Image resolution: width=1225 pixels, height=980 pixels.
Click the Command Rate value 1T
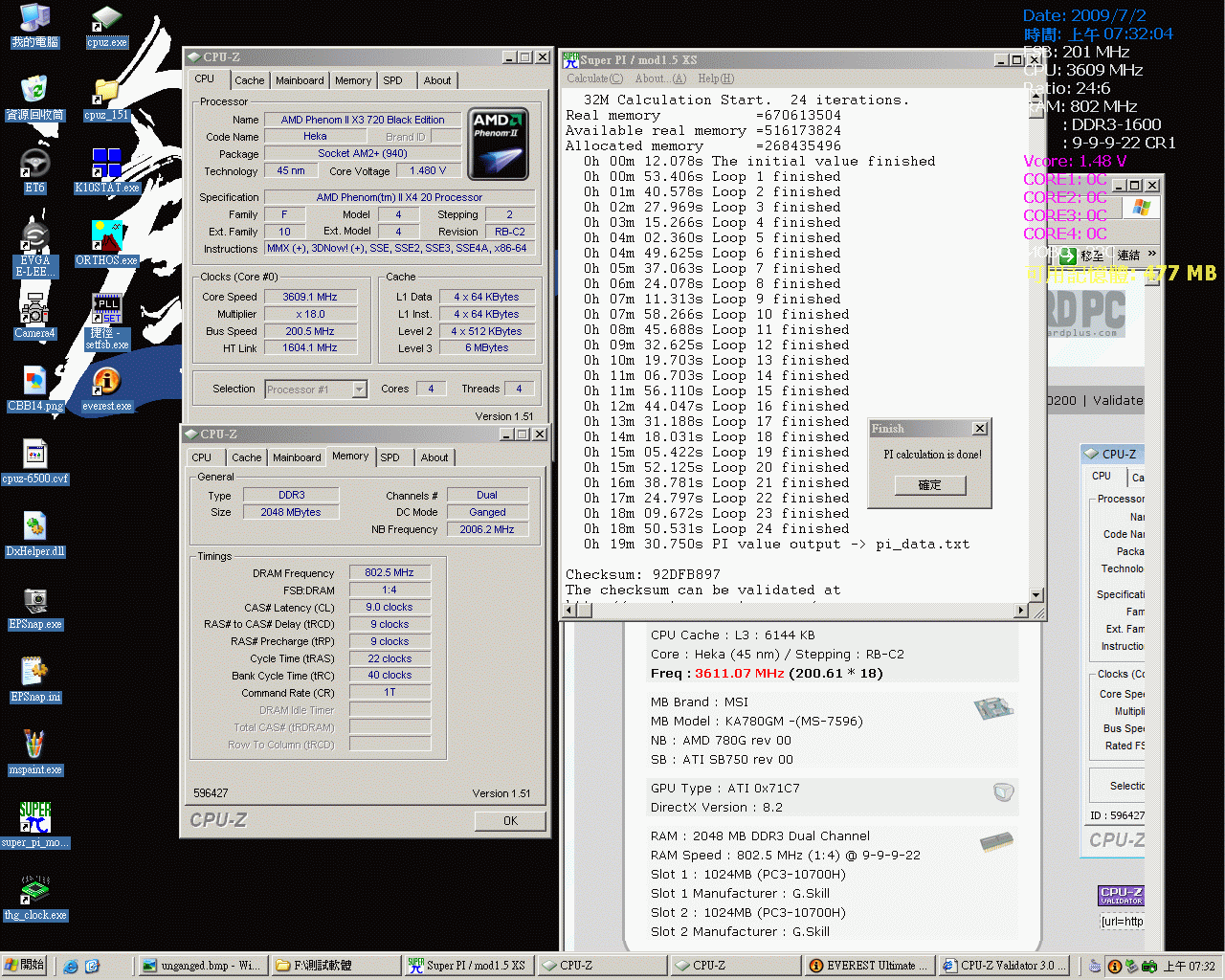(390, 693)
